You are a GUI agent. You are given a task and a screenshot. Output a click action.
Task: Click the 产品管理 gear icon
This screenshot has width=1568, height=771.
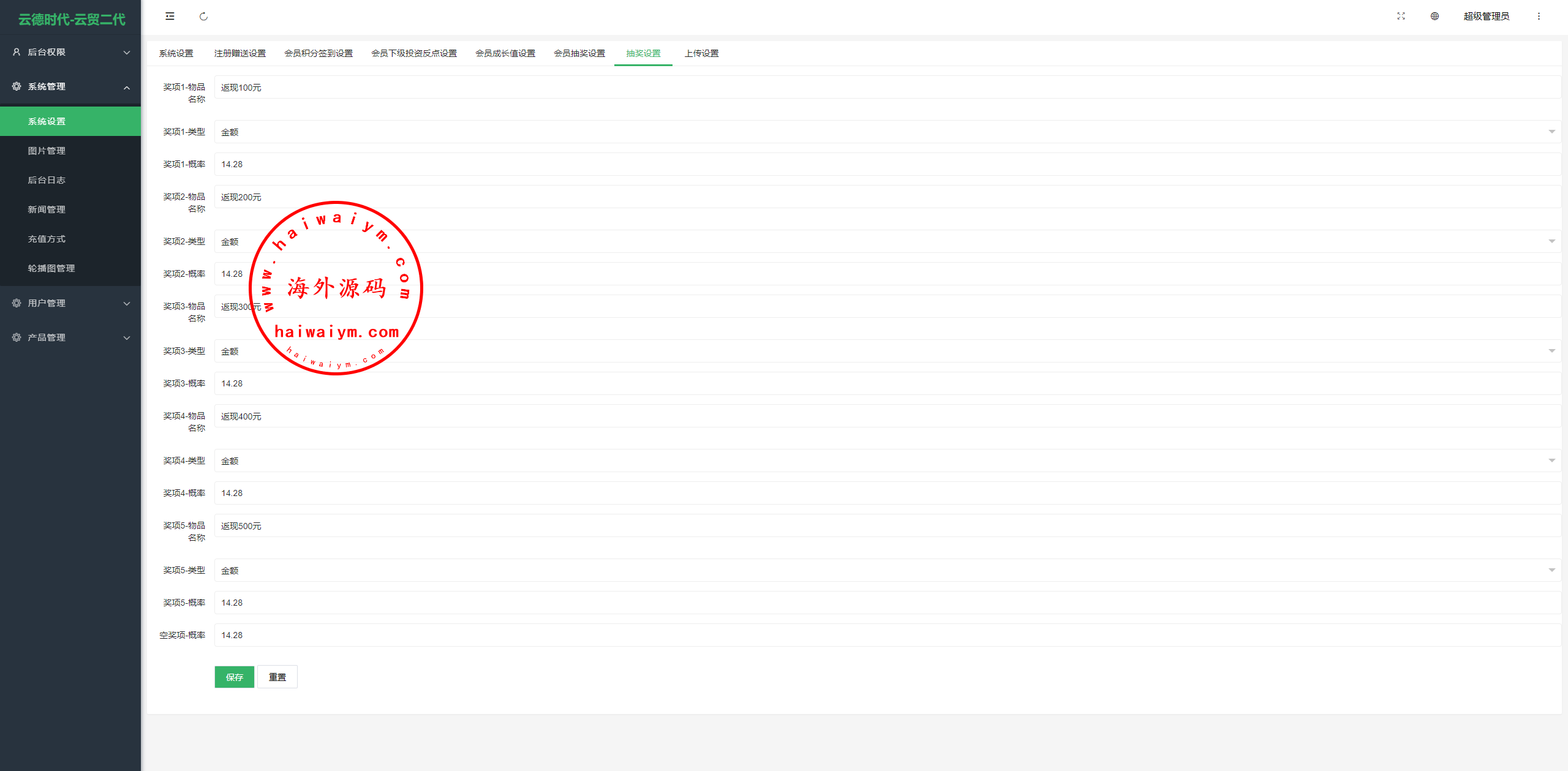[x=17, y=337]
